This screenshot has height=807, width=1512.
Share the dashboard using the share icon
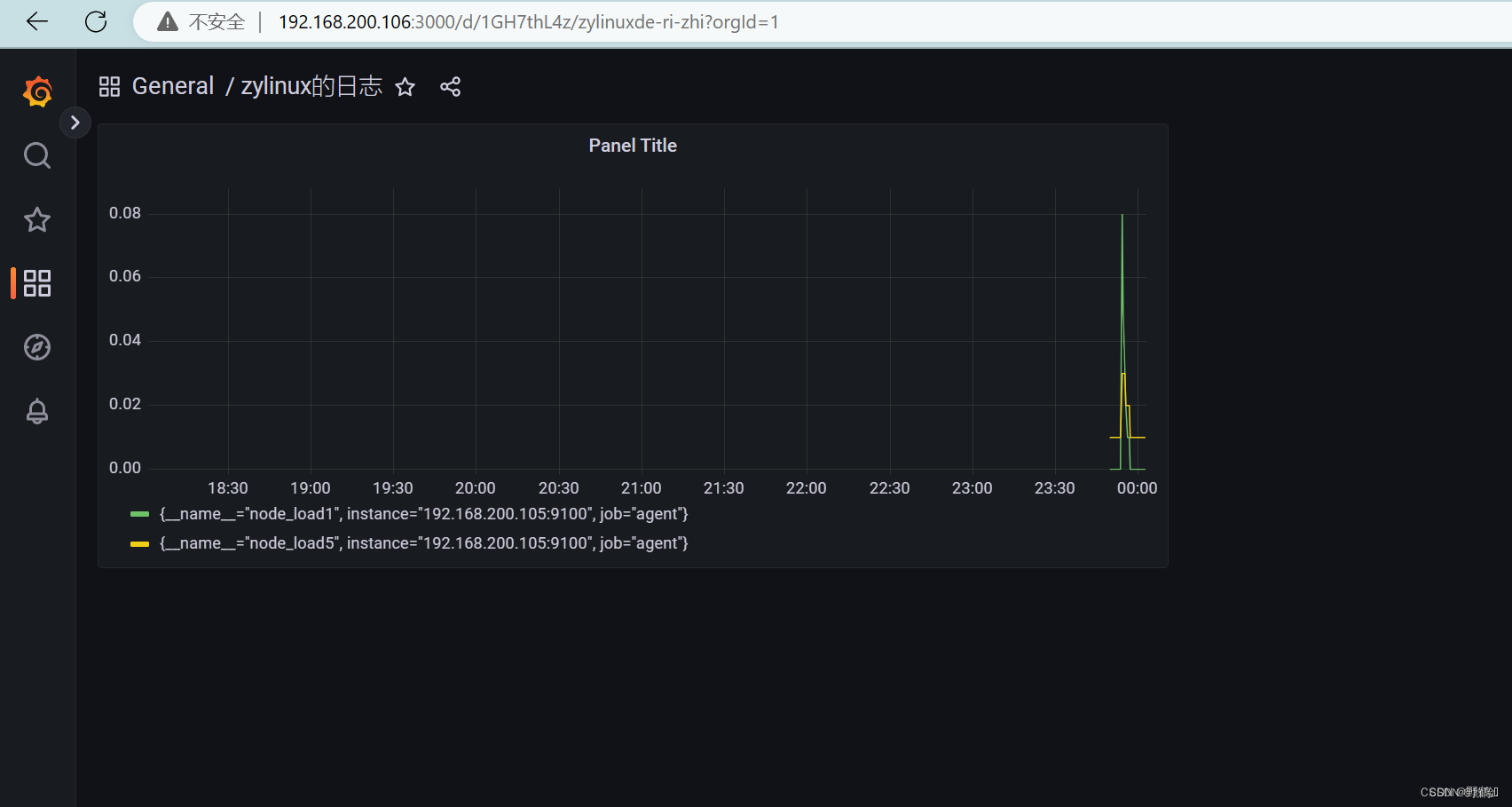pyautogui.click(x=451, y=86)
